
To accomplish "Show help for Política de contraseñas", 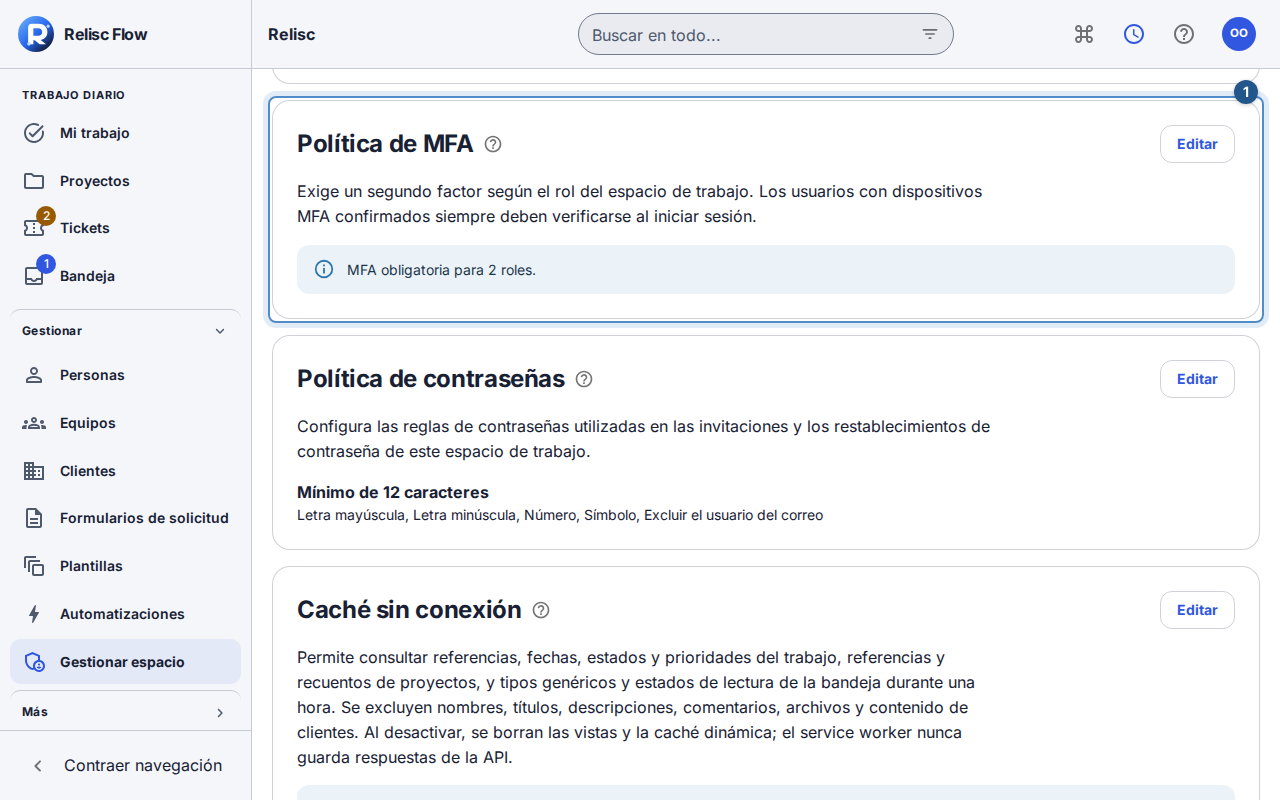I will click(584, 379).
